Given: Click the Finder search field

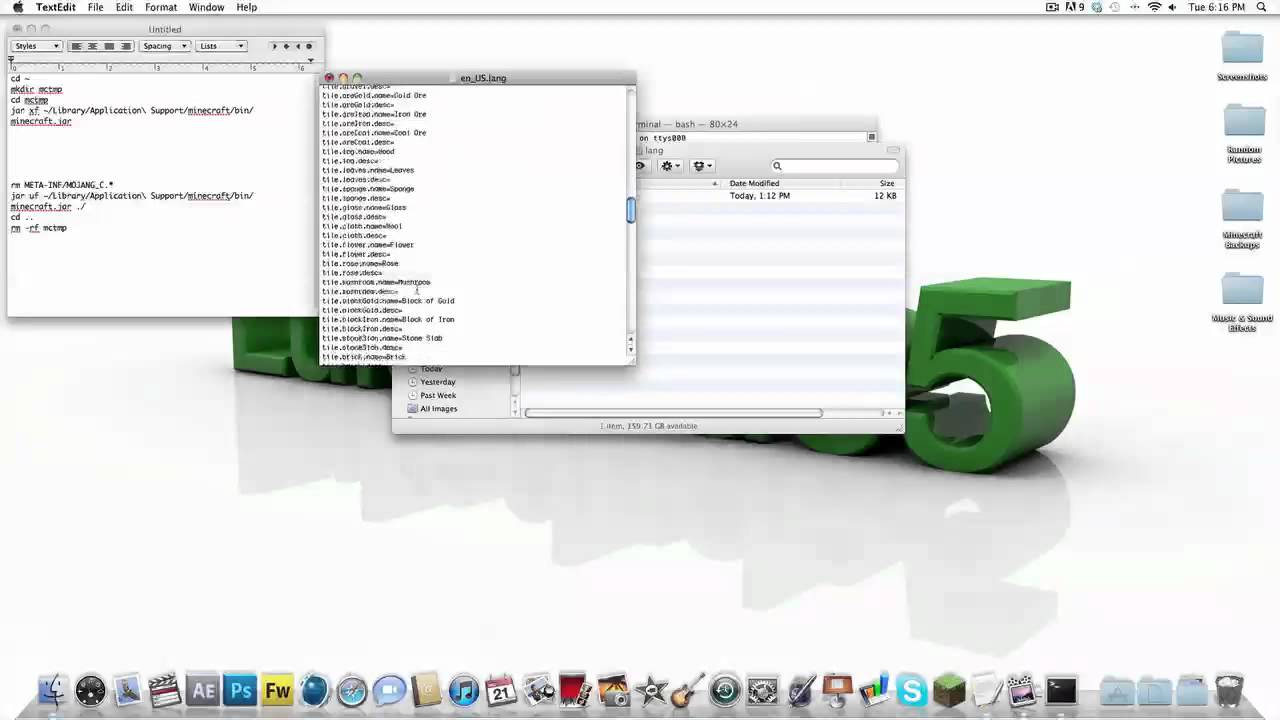Looking at the screenshot, I should click(x=834, y=166).
